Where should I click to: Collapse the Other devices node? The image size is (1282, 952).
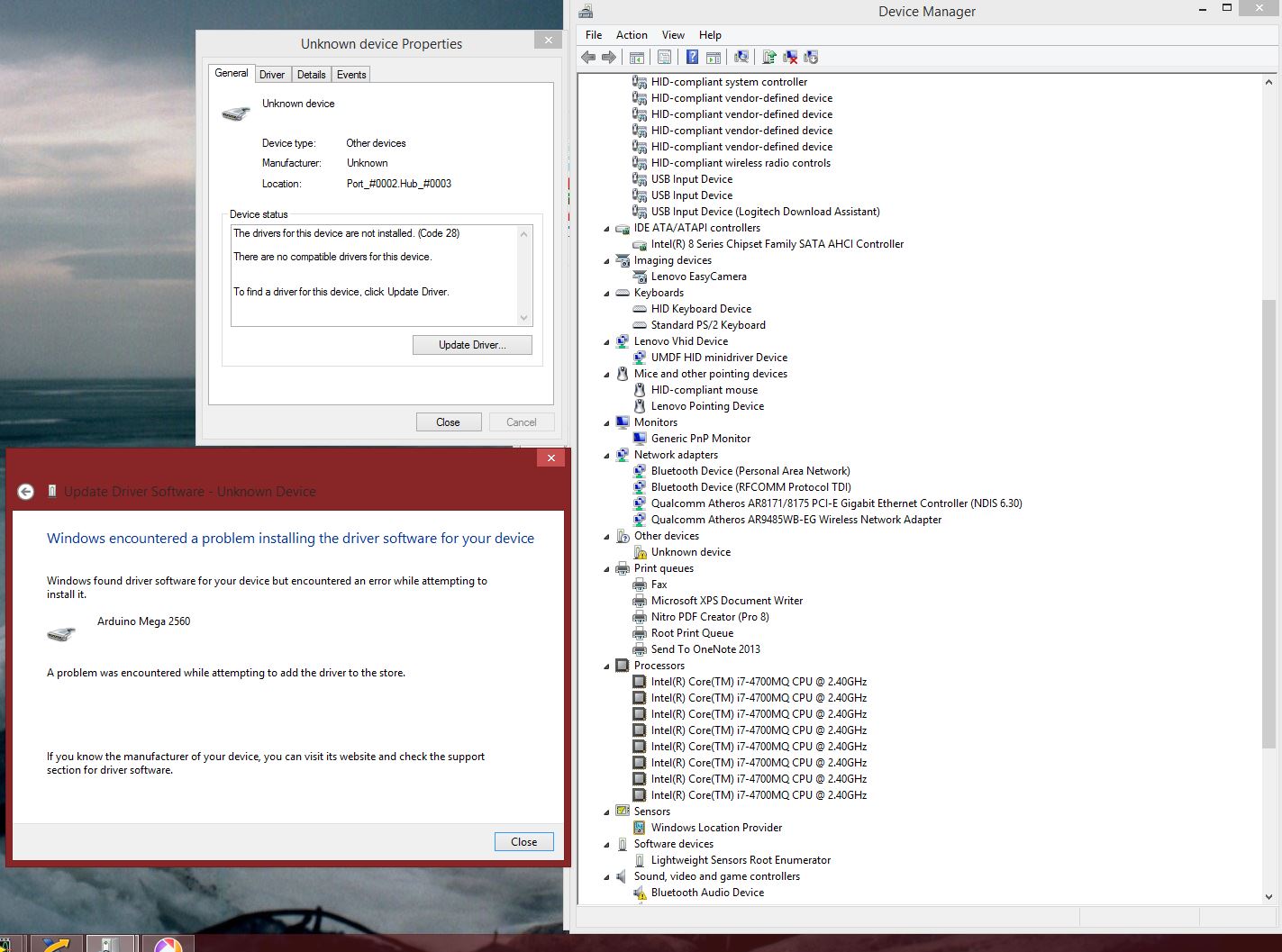[607, 537]
